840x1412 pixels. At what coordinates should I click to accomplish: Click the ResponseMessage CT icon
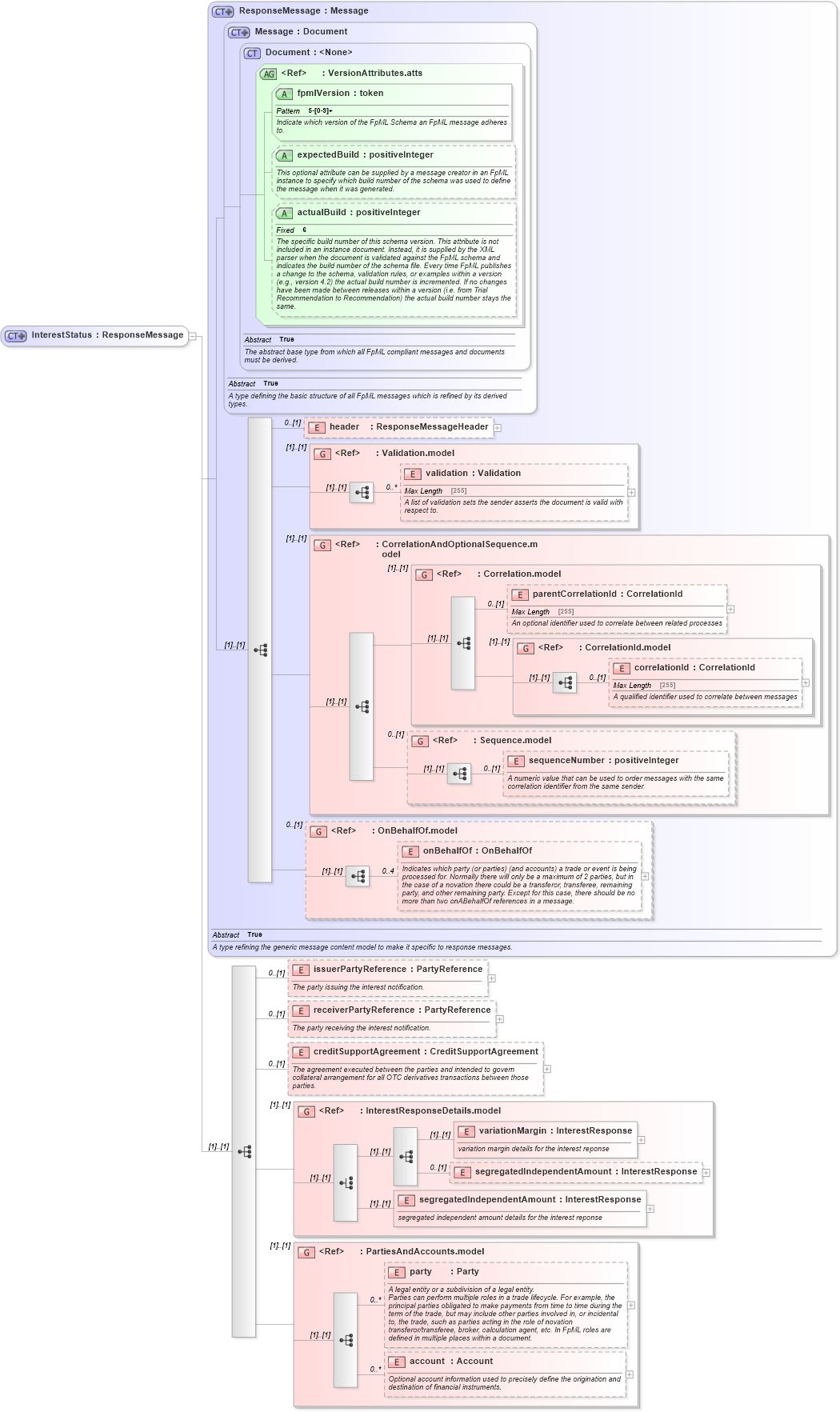coord(223,11)
